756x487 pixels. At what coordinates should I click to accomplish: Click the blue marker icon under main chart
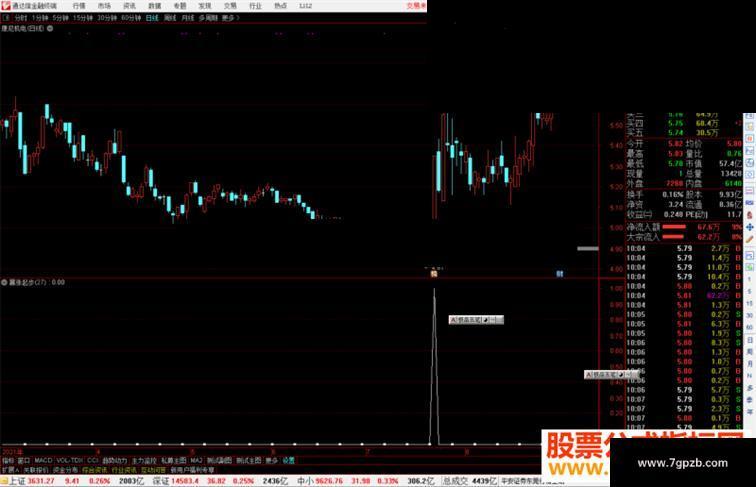(559, 273)
